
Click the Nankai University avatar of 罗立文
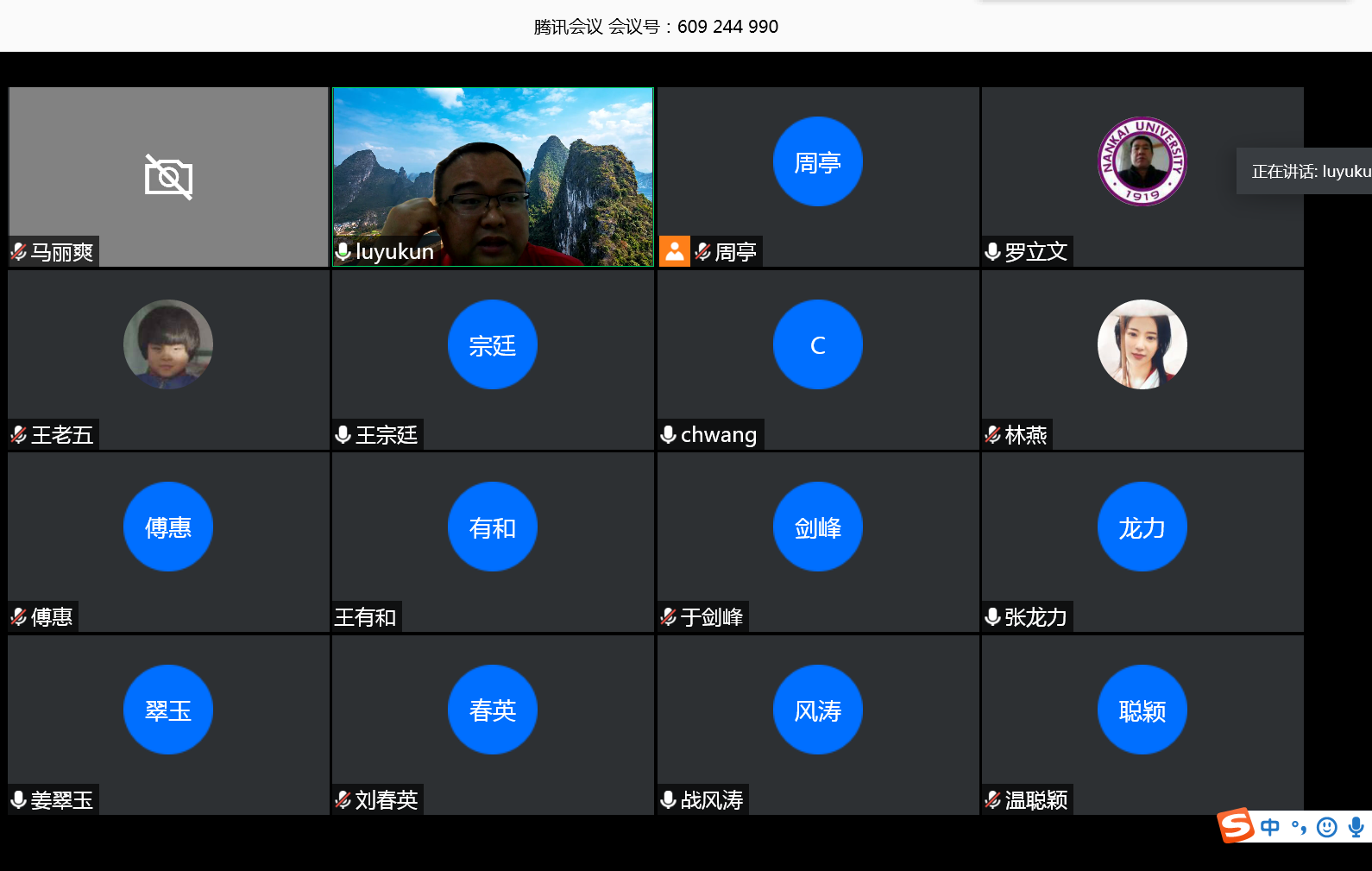[x=1142, y=161]
